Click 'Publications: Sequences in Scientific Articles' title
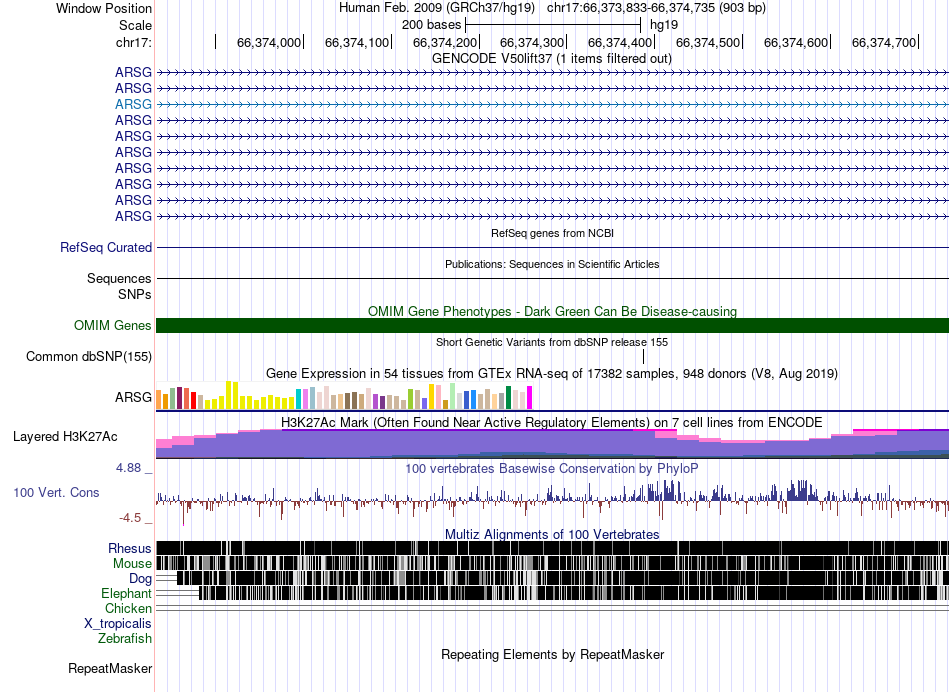This screenshot has height=692, width=950. click(552, 264)
